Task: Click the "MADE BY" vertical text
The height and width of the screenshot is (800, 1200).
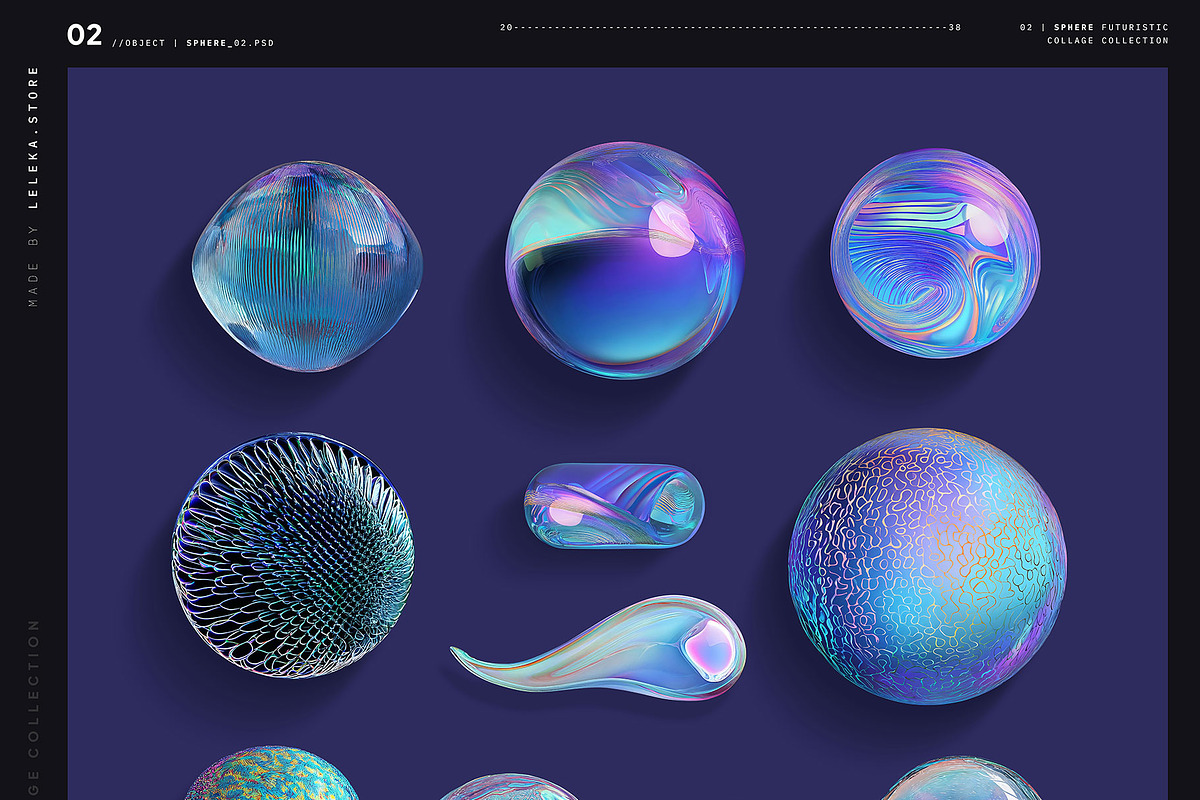Action: (x=33, y=267)
